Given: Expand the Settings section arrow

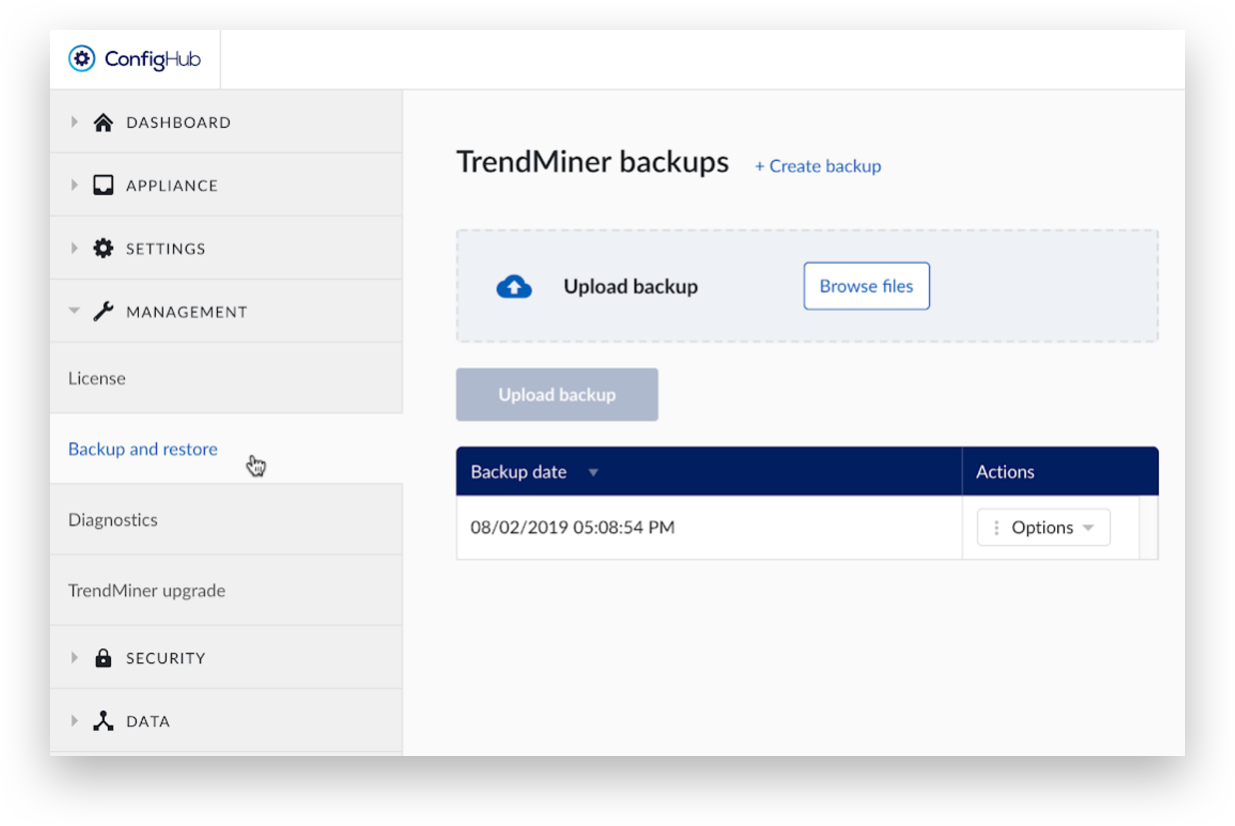Looking at the screenshot, I should click(74, 248).
